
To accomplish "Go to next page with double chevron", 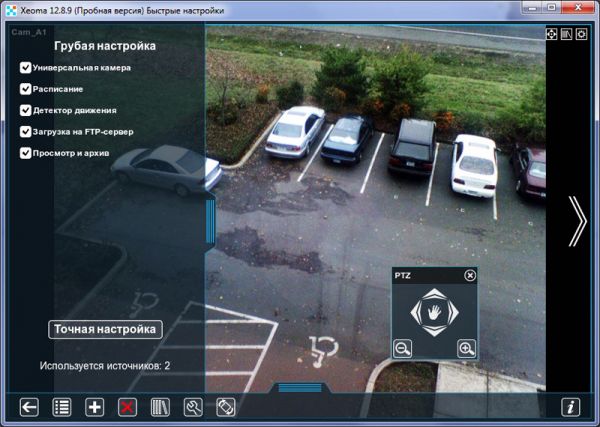I will pyautogui.click(x=578, y=221).
